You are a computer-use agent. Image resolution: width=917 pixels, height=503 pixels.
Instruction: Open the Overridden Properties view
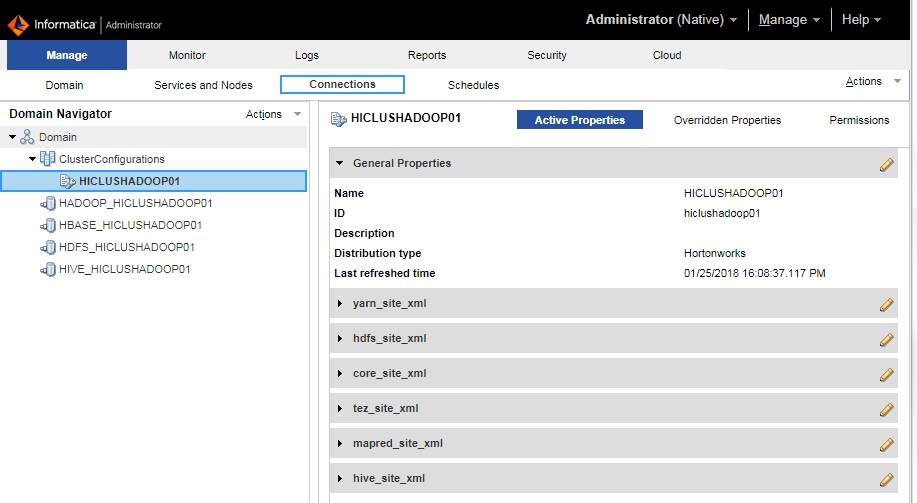[727, 120]
